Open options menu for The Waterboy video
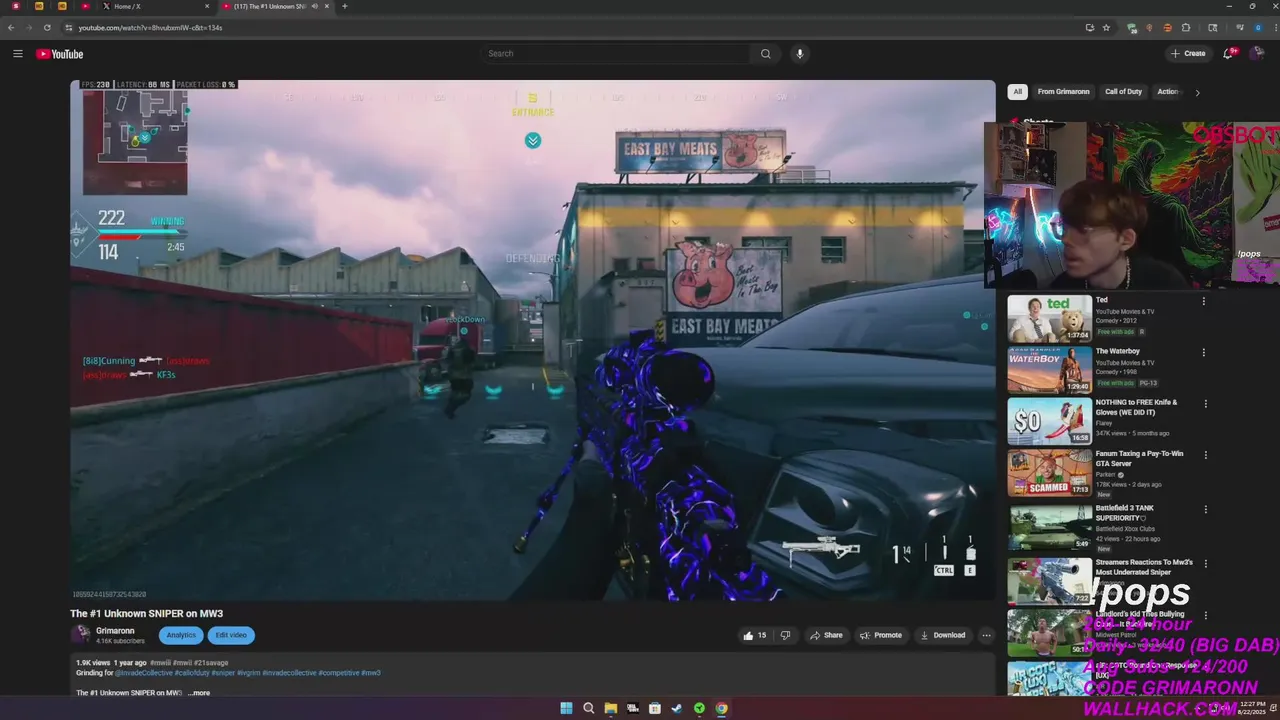1280x720 pixels. coord(1204,352)
